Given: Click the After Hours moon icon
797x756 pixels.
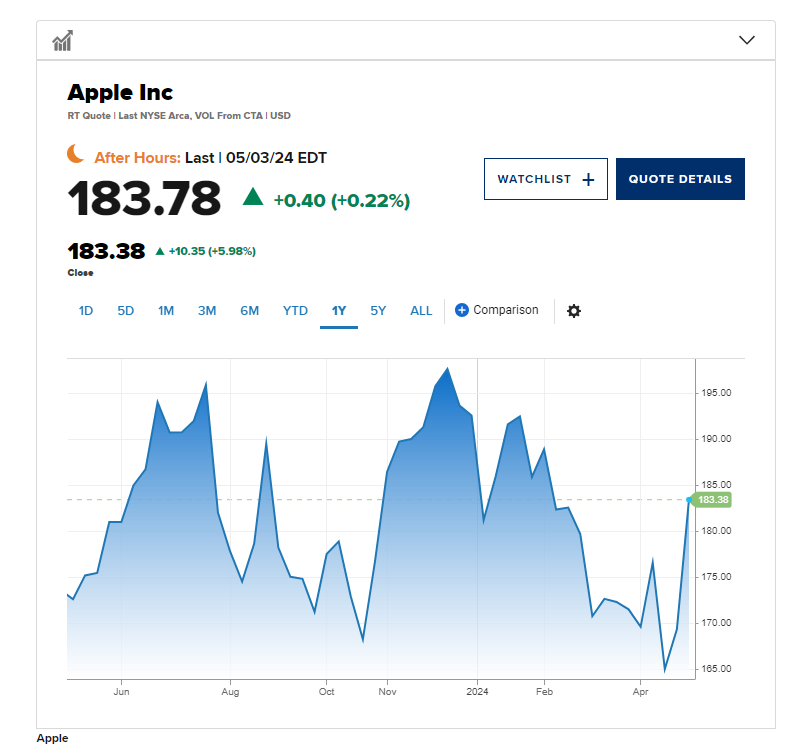Looking at the screenshot, I should point(76,154).
